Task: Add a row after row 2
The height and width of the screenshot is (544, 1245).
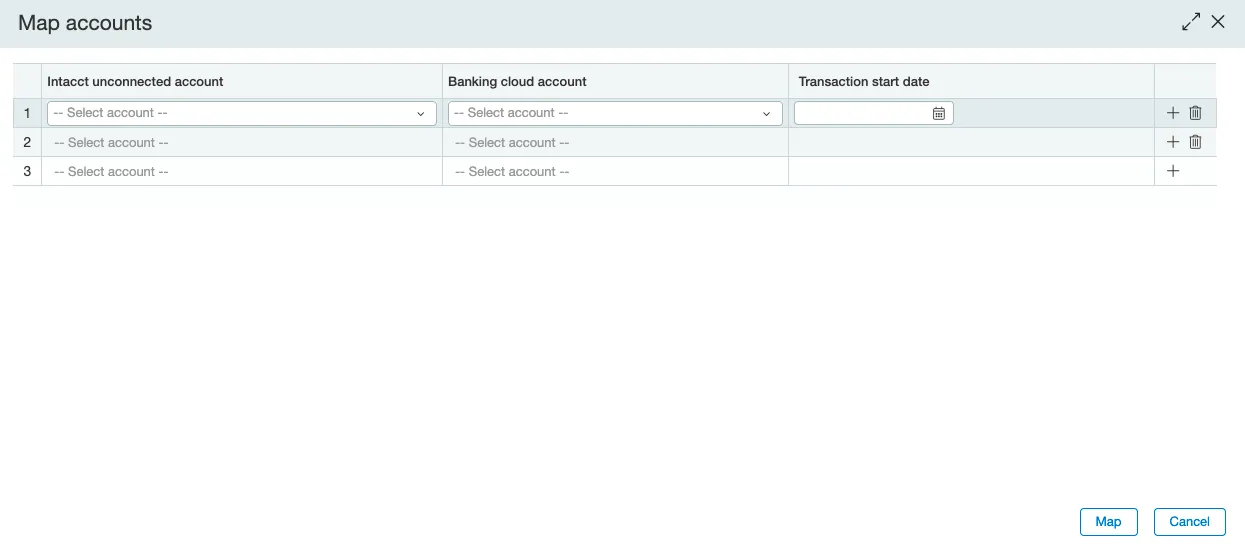Action: (x=1173, y=142)
